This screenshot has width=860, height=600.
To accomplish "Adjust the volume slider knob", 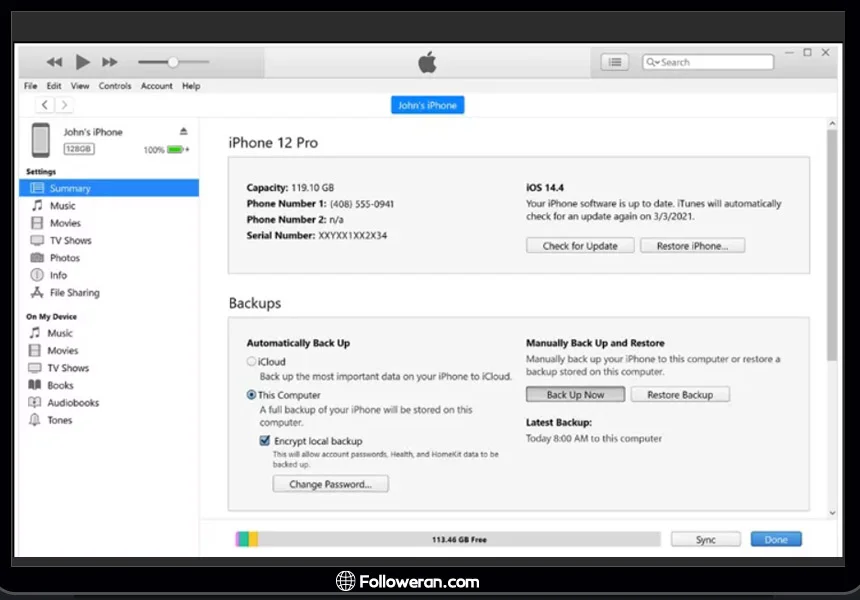I will coord(173,62).
